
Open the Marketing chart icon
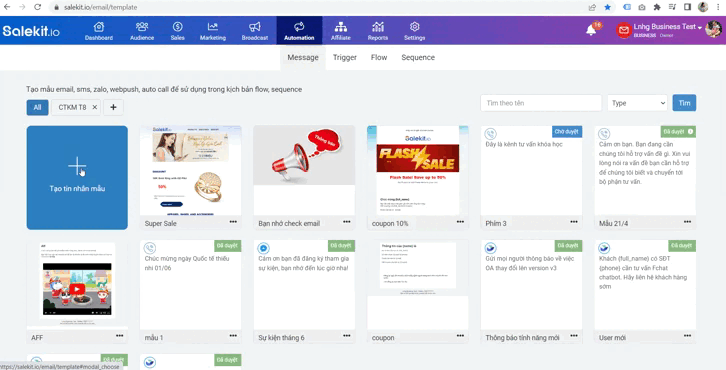click(x=213, y=27)
